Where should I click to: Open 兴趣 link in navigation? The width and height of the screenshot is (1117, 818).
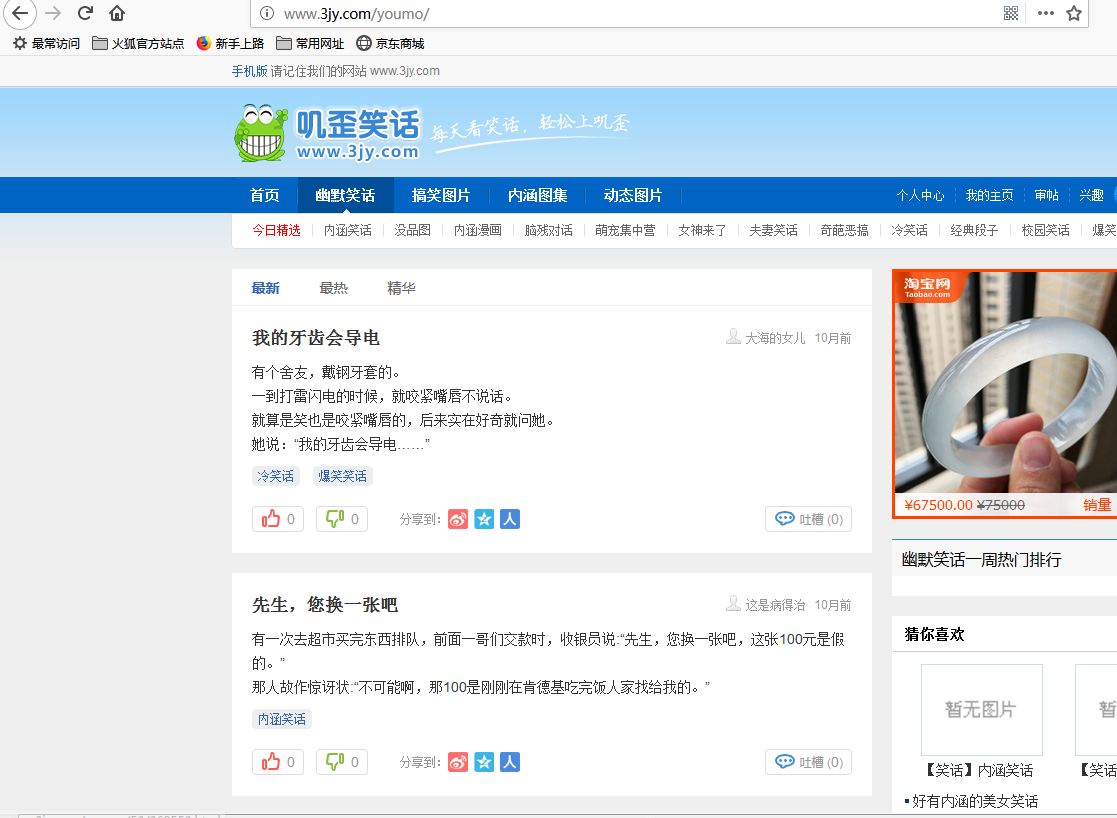(1091, 195)
